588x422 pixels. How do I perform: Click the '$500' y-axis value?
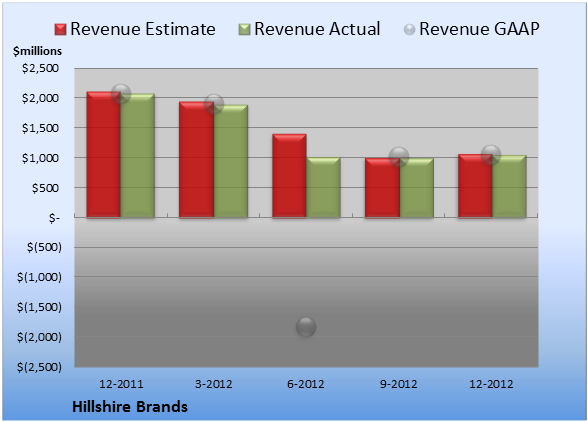point(45,188)
